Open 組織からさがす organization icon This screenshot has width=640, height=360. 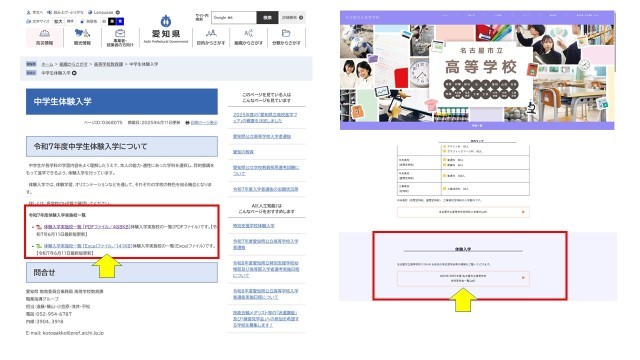point(248,37)
